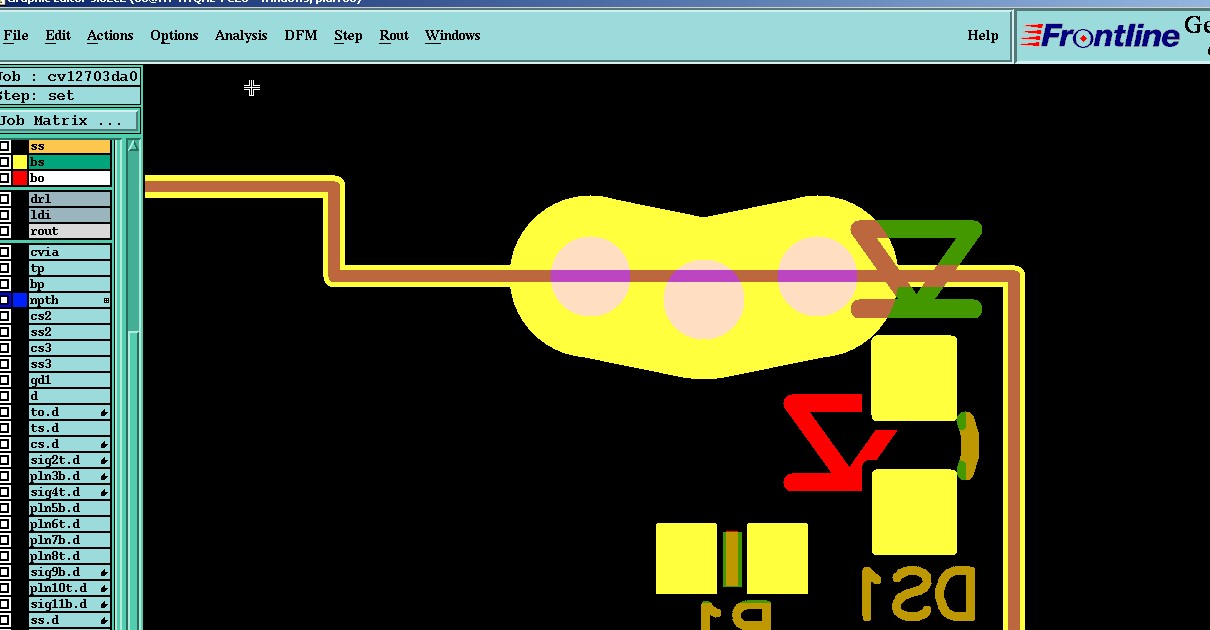Screen dimensions: 1210x630
Task: Click the Job Matrix ... button
Action: [x=68, y=121]
